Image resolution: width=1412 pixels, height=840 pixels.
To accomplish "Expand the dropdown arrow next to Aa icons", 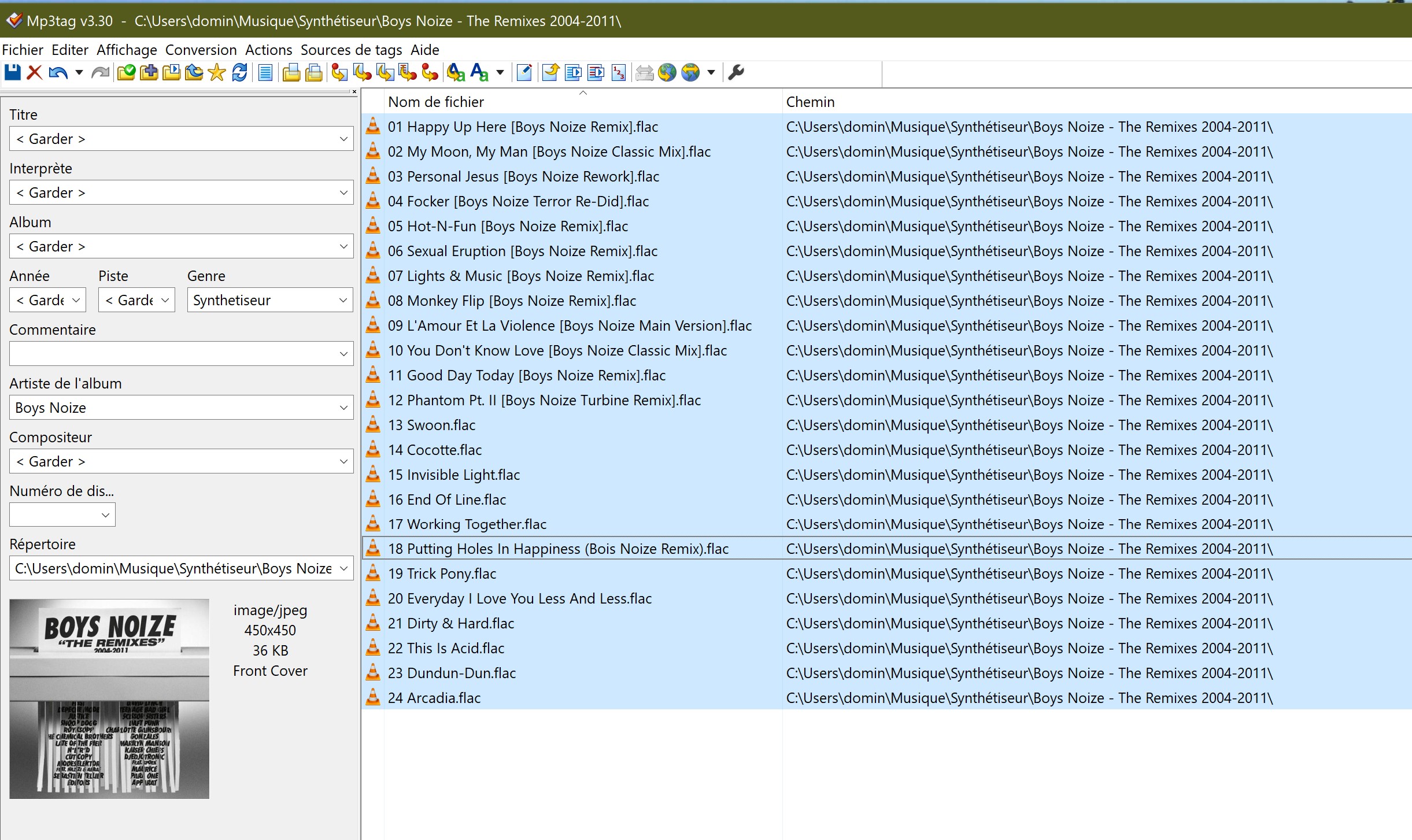I will tap(500, 72).
